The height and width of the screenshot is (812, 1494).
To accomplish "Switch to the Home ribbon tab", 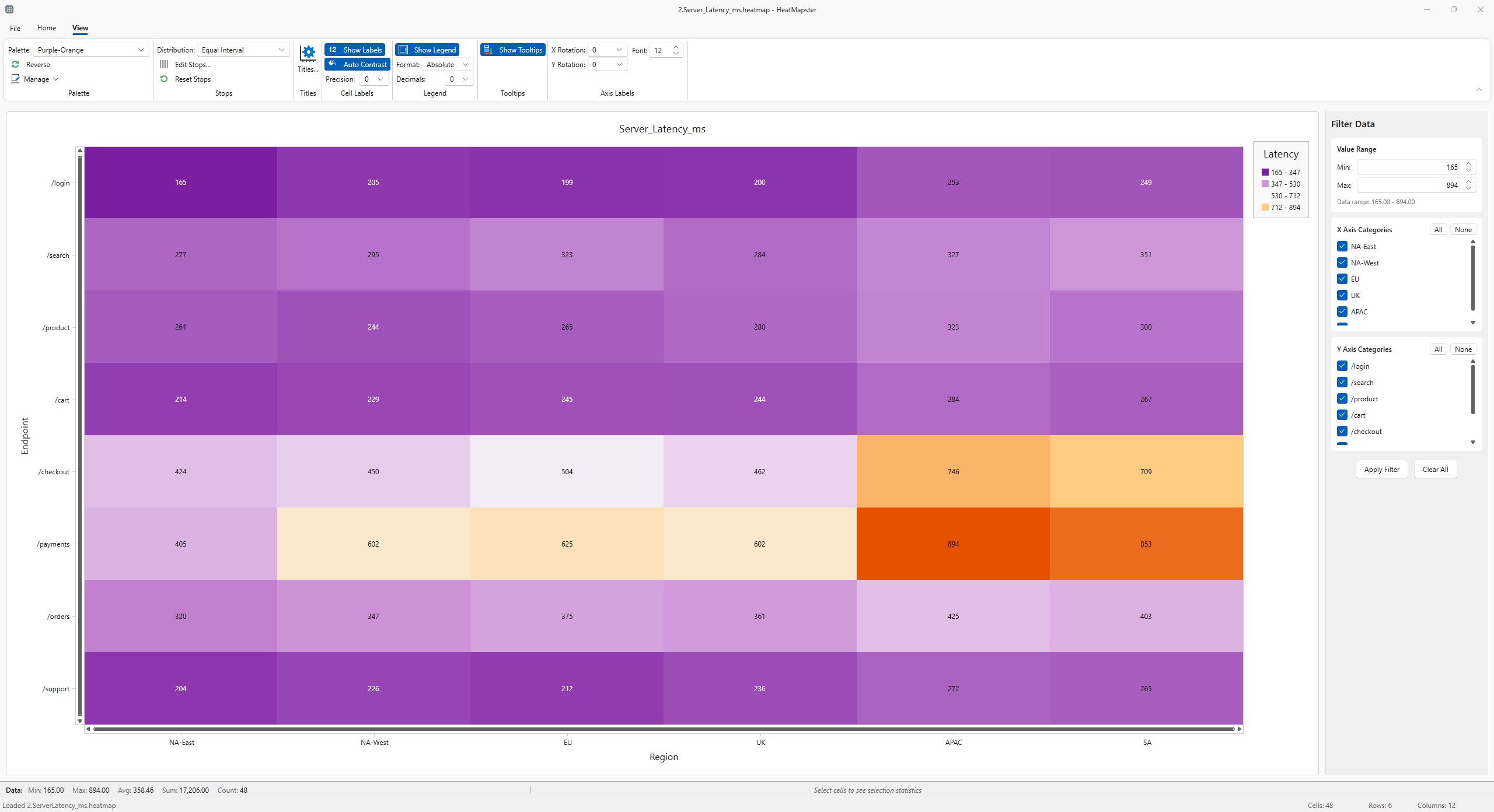I will [x=47, y=27].
